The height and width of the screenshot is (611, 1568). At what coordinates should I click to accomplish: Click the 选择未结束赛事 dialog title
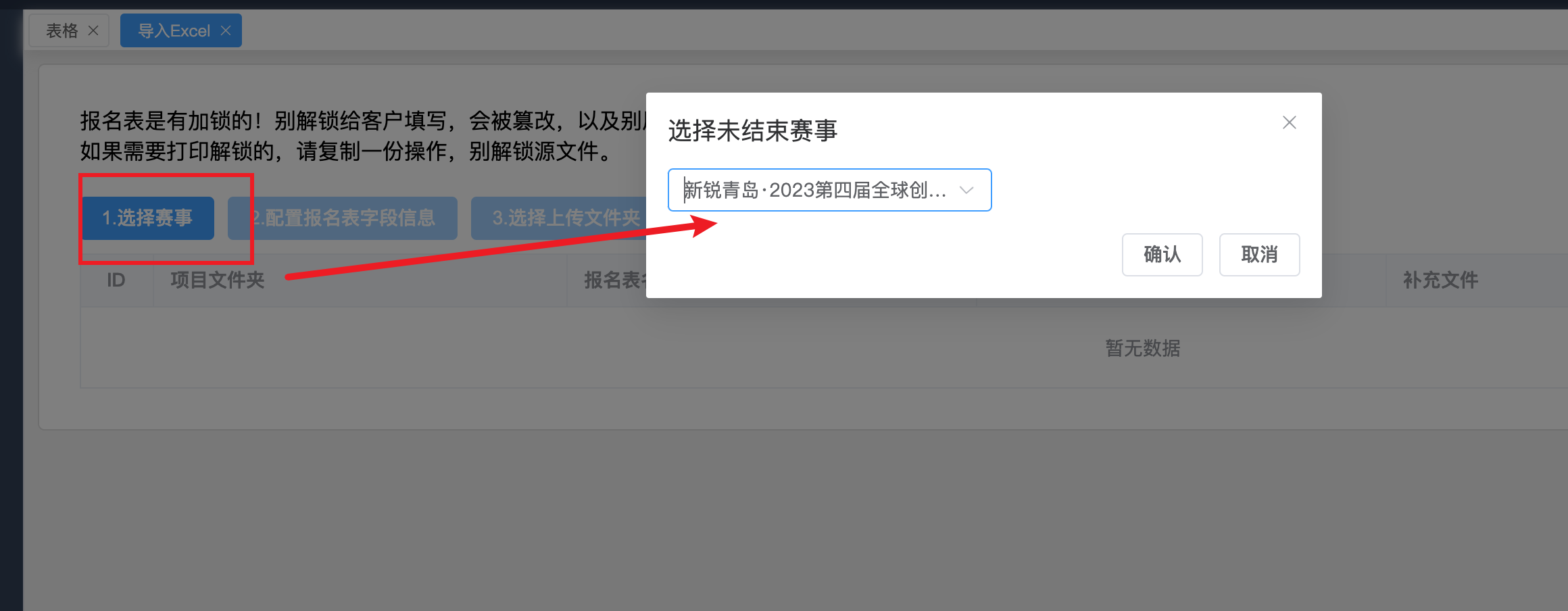tap(753, 130)
